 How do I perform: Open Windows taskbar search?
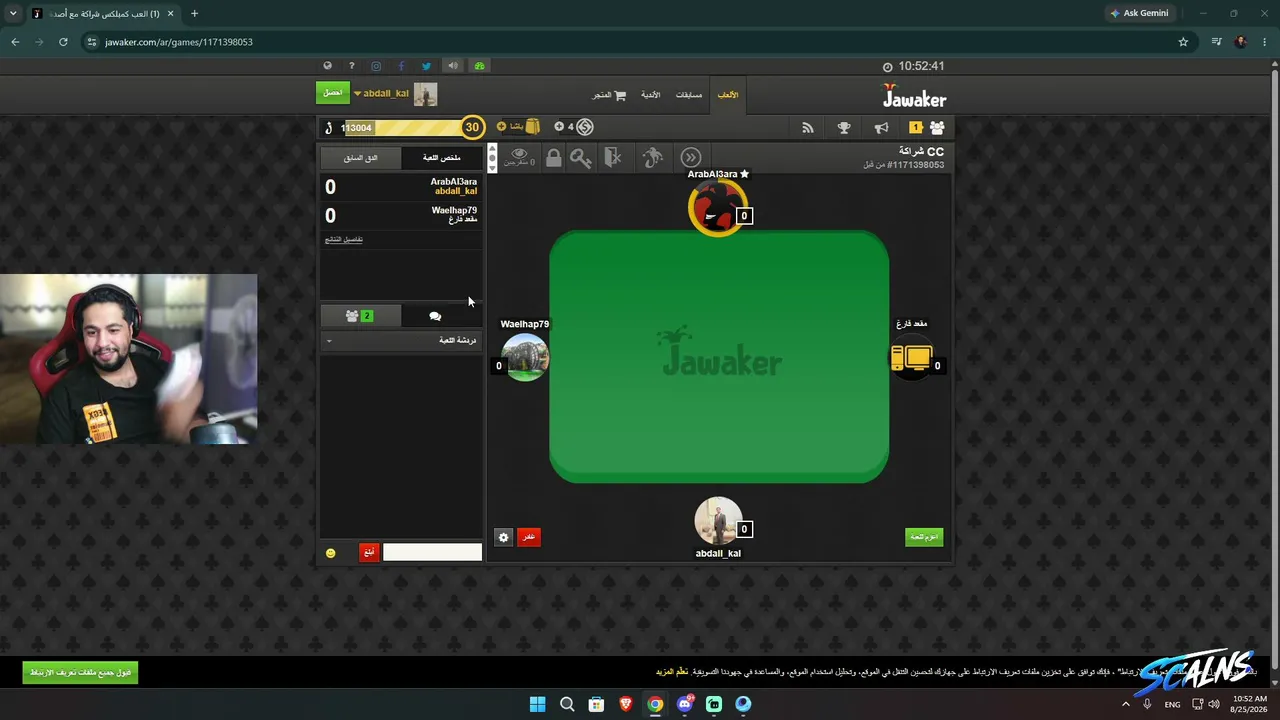pos(567,704)
